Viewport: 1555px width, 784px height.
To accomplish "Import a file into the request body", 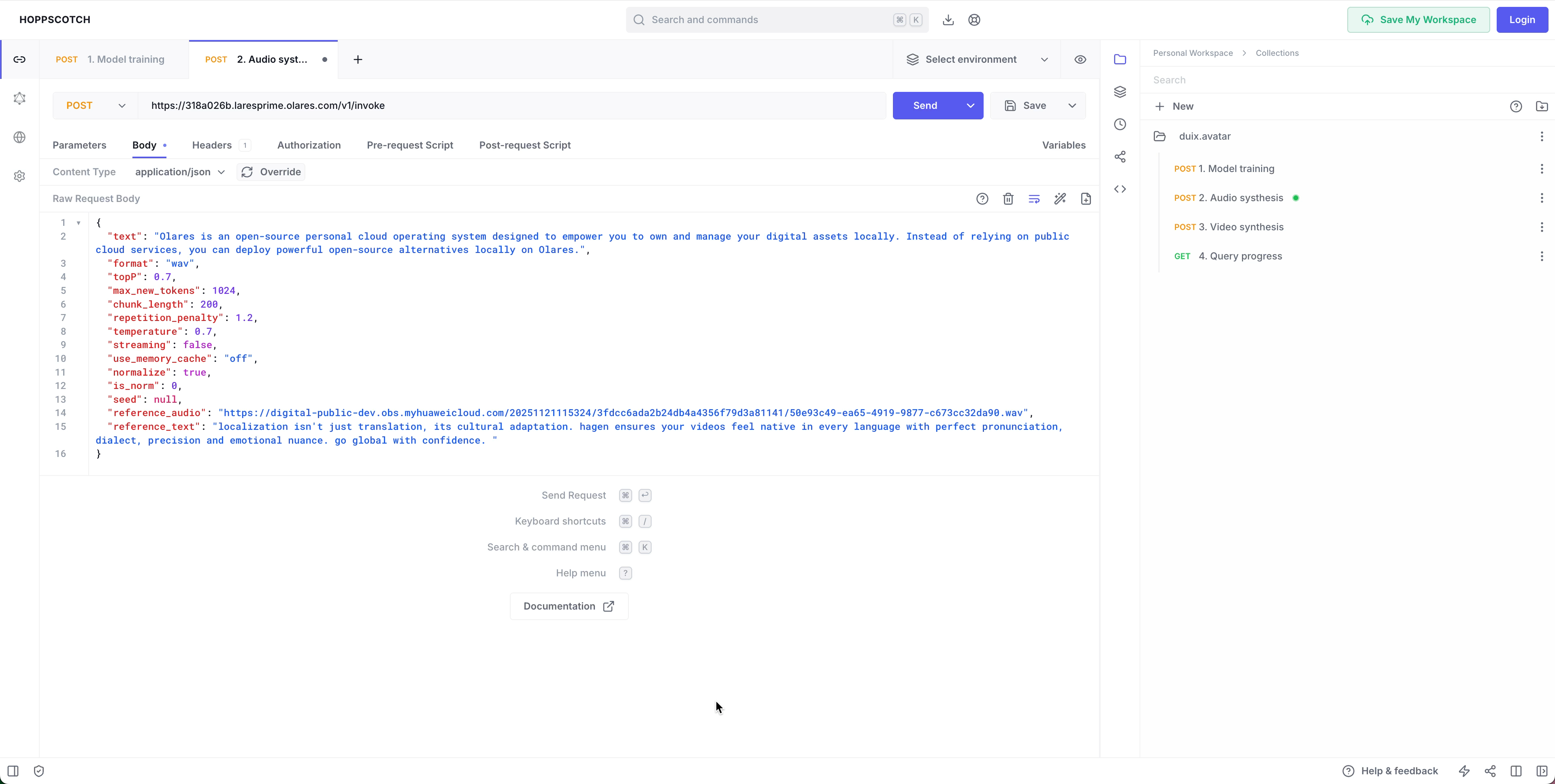I will [1086, 199].
